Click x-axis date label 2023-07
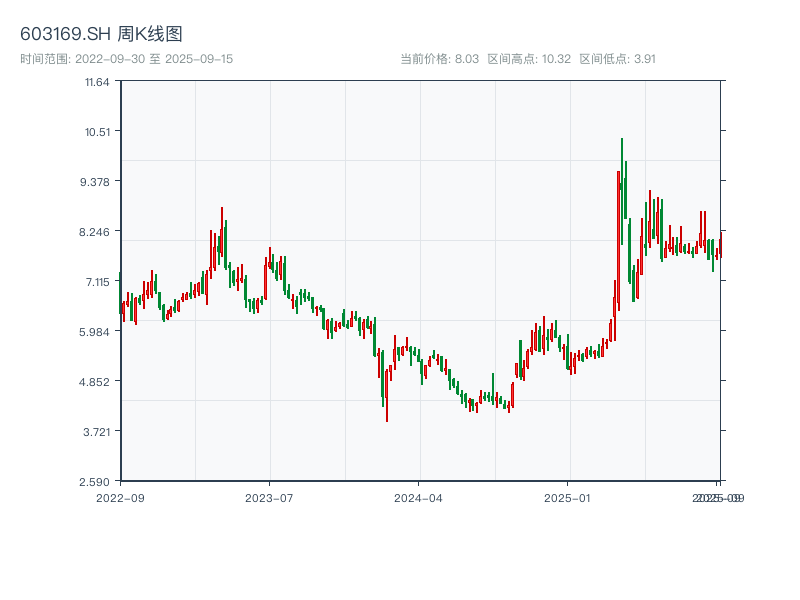 (x=269, y=498)
